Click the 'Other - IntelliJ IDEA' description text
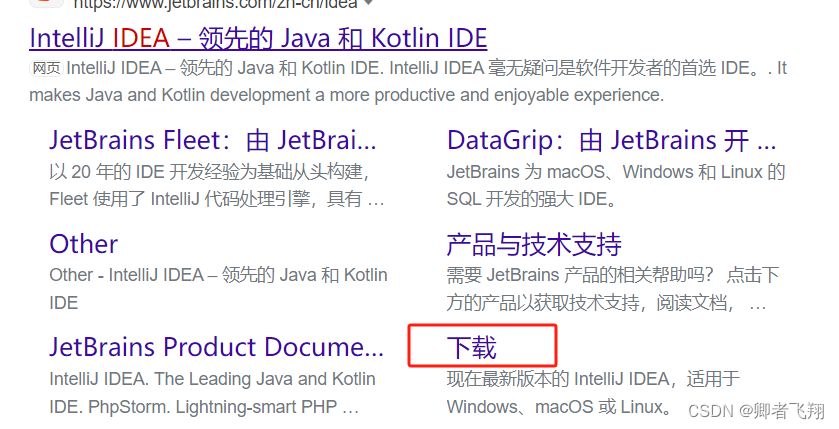Viewport: 839px width, 429px height. coord(218,275)
